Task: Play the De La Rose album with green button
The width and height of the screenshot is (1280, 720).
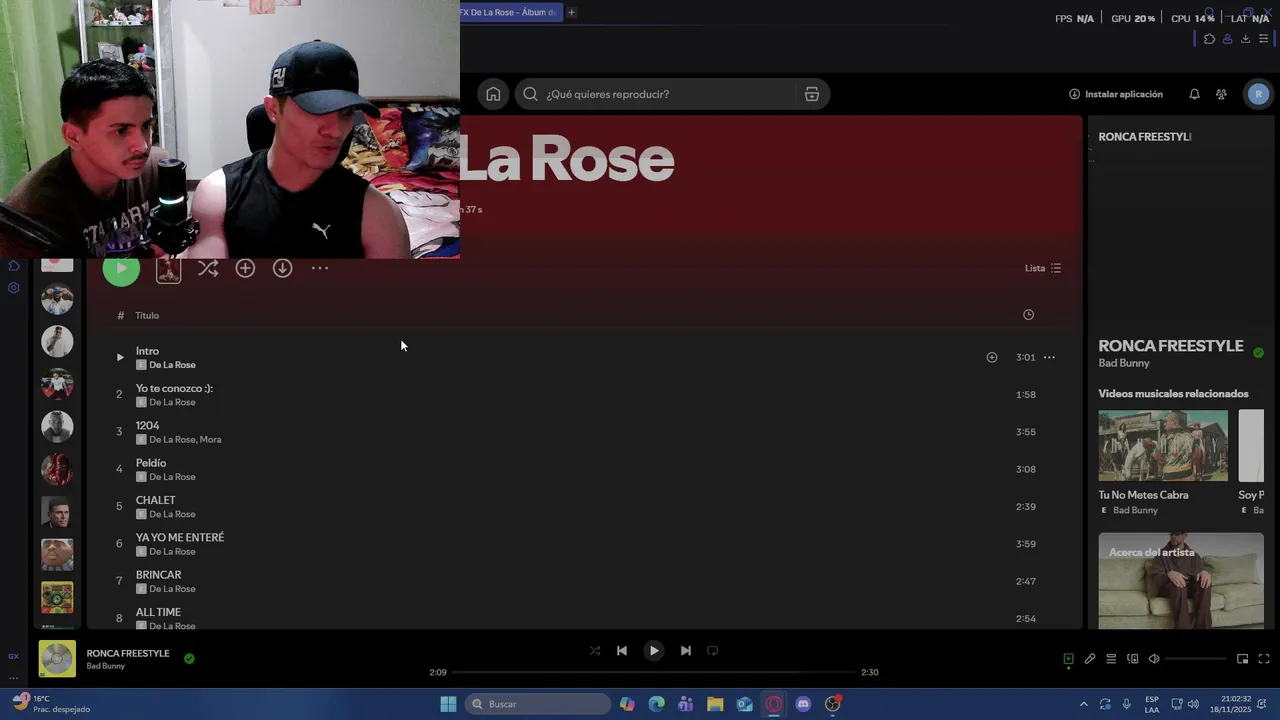Action: pos(121,268)
